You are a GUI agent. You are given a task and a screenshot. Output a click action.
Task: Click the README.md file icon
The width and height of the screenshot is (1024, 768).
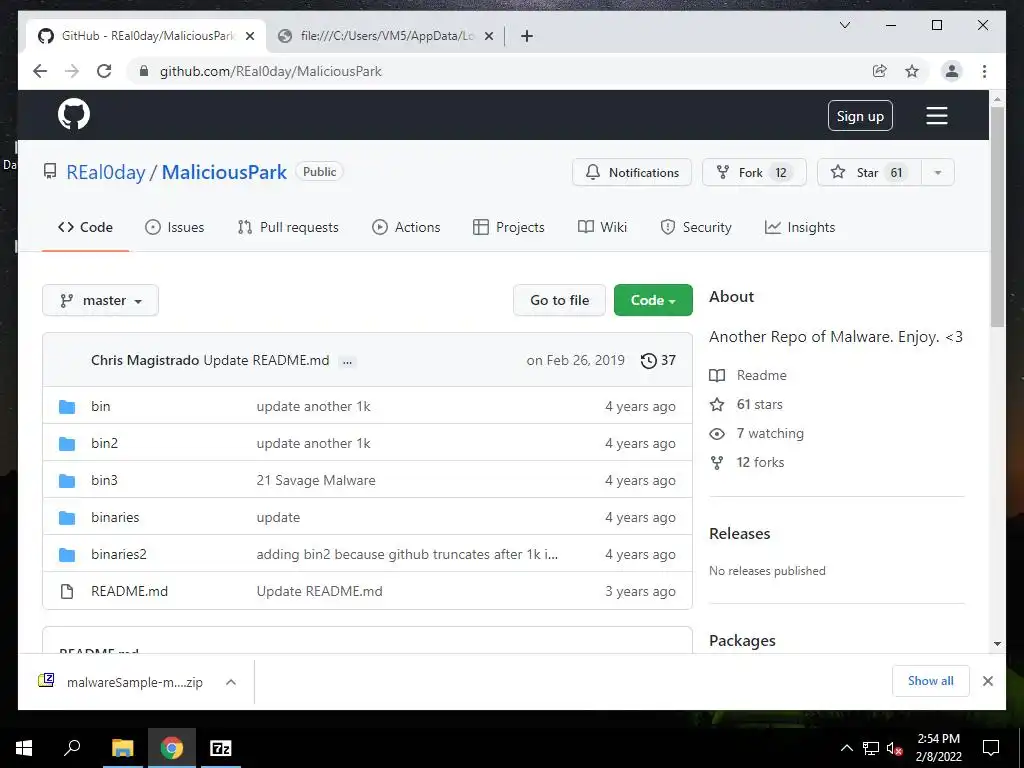67,592
